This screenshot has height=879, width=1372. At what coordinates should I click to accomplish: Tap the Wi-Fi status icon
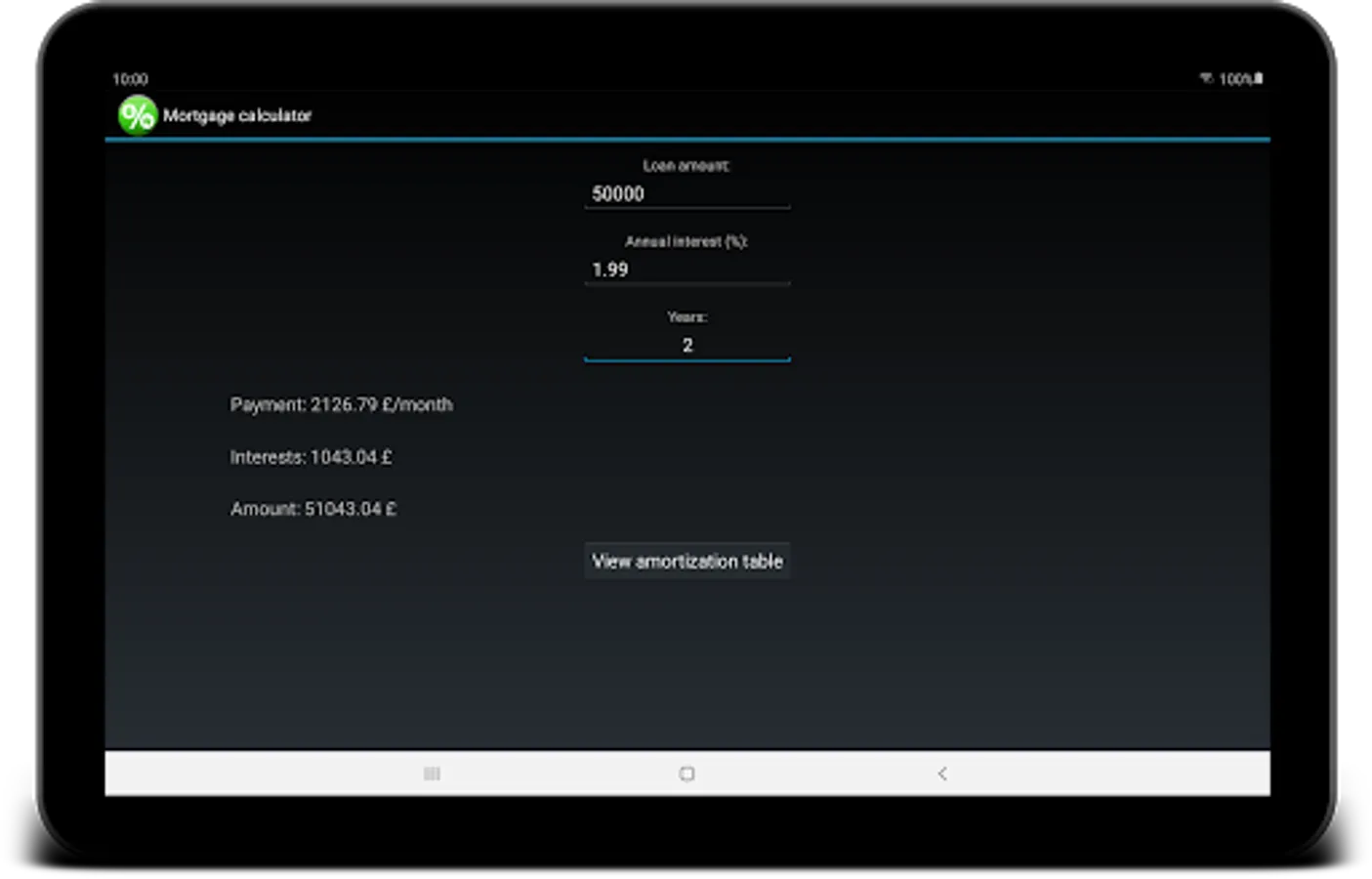1207,78
